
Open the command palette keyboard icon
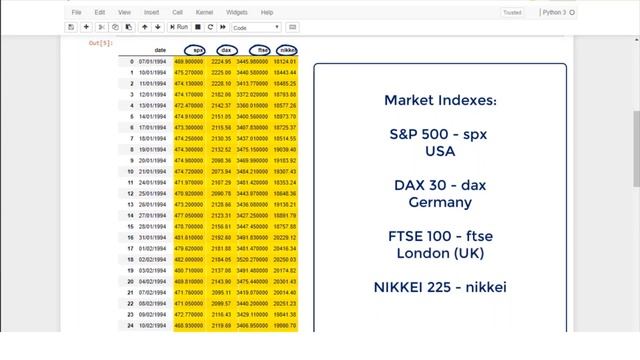coord(292,27)
